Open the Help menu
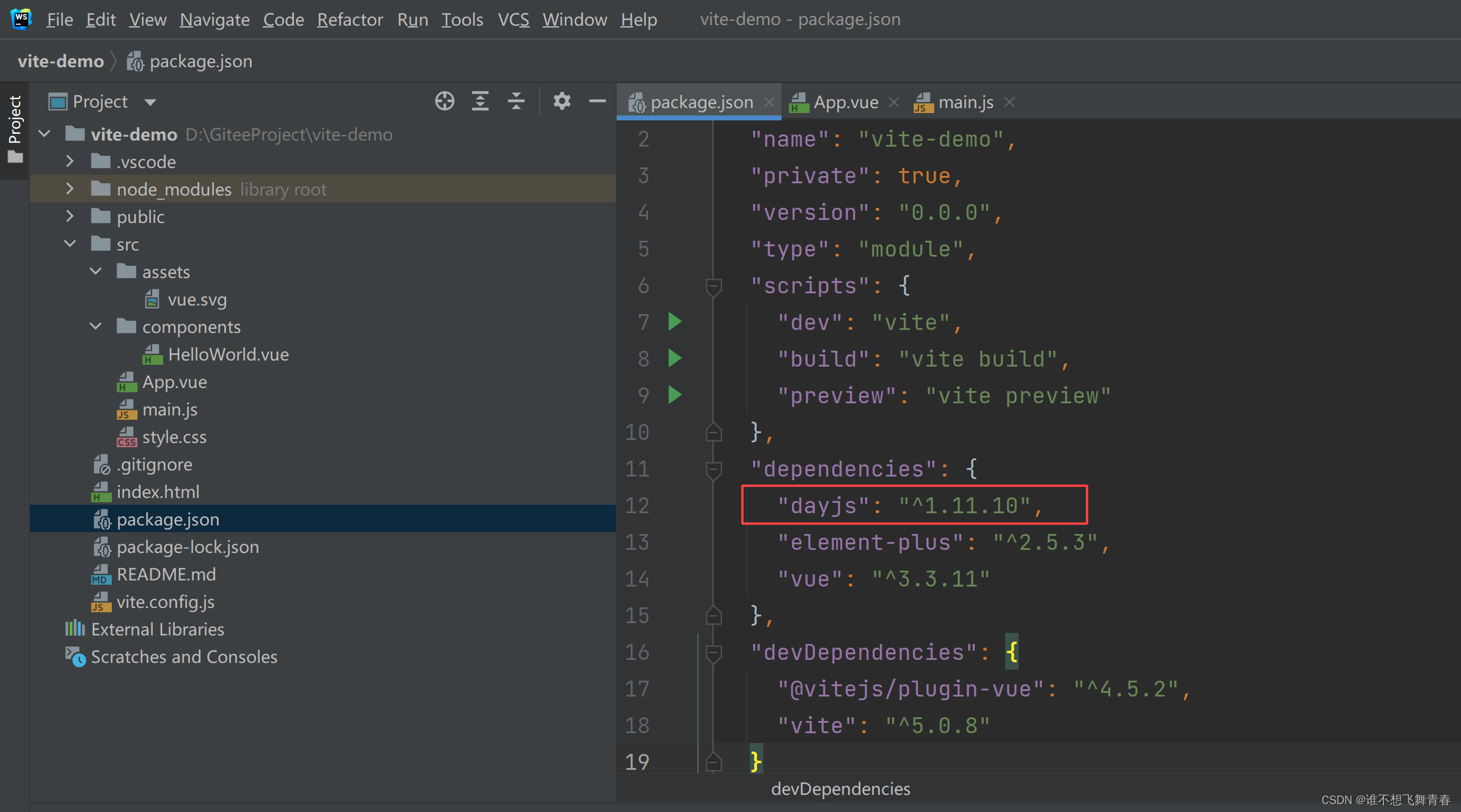The width and height of the screenshot is (1461, 812). [x=639, y=20]
